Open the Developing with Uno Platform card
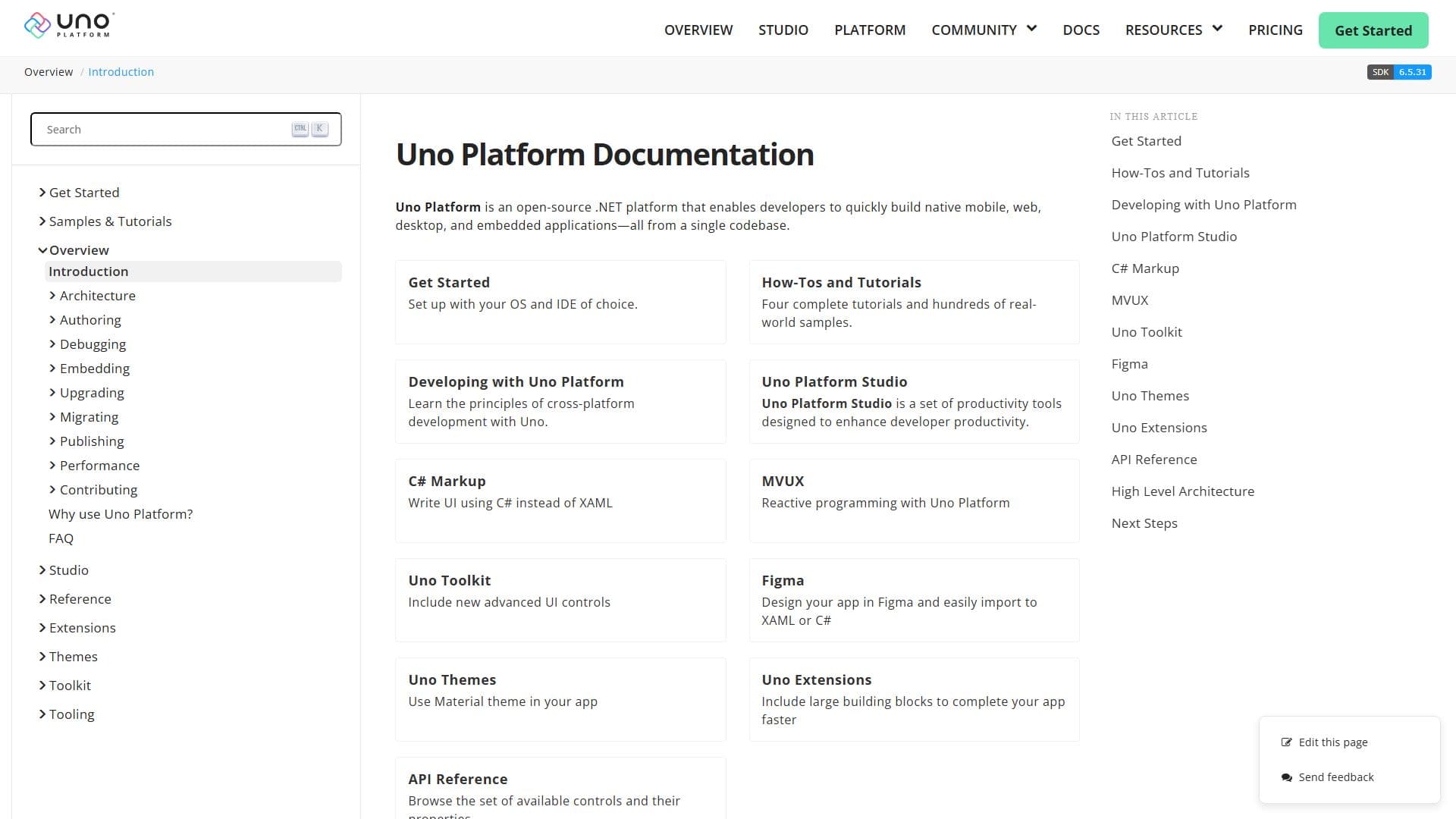The width and height of the screenshot is (1456, 819). pos(560,401)
